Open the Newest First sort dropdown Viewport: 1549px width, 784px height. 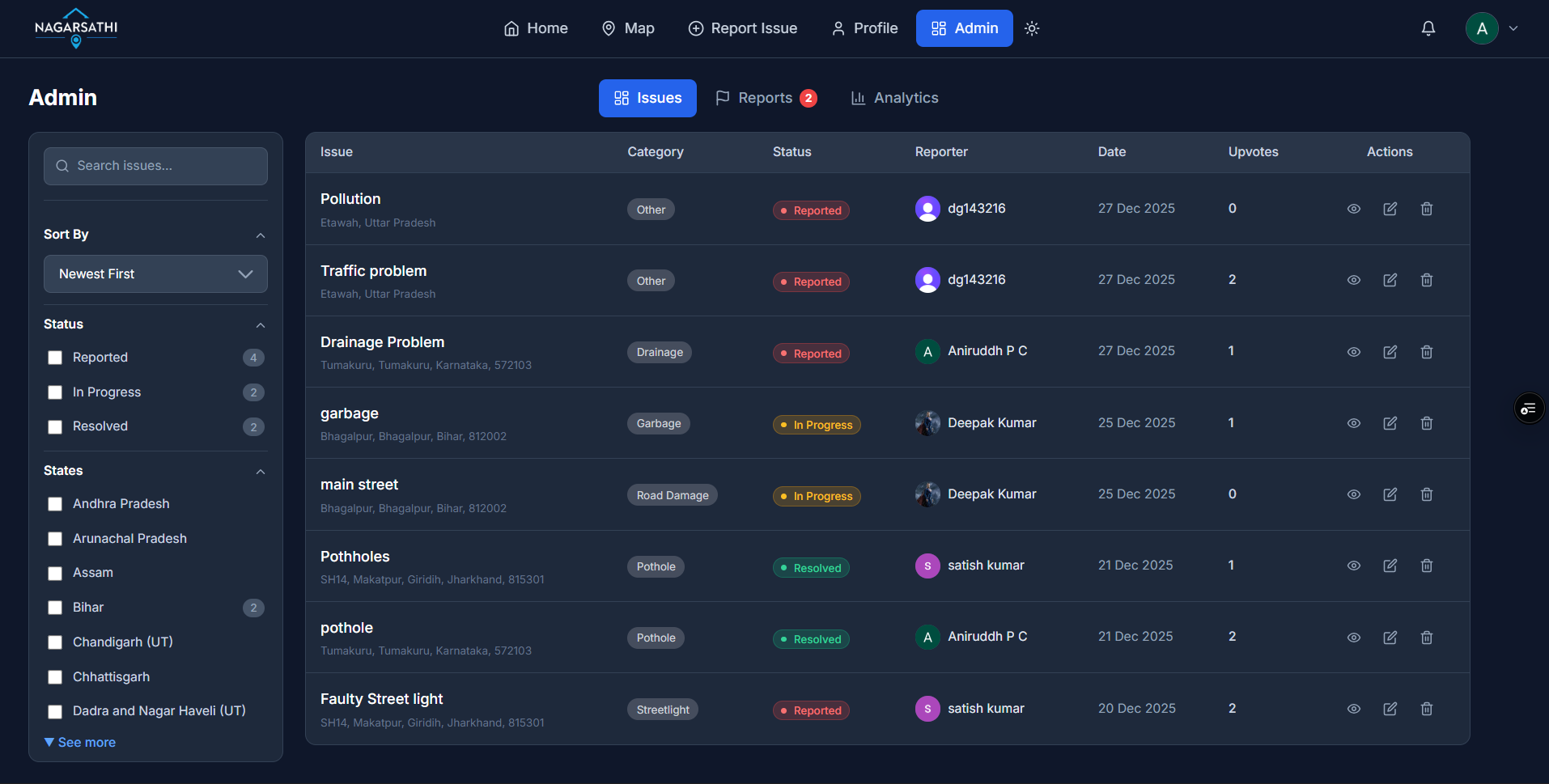155,274
